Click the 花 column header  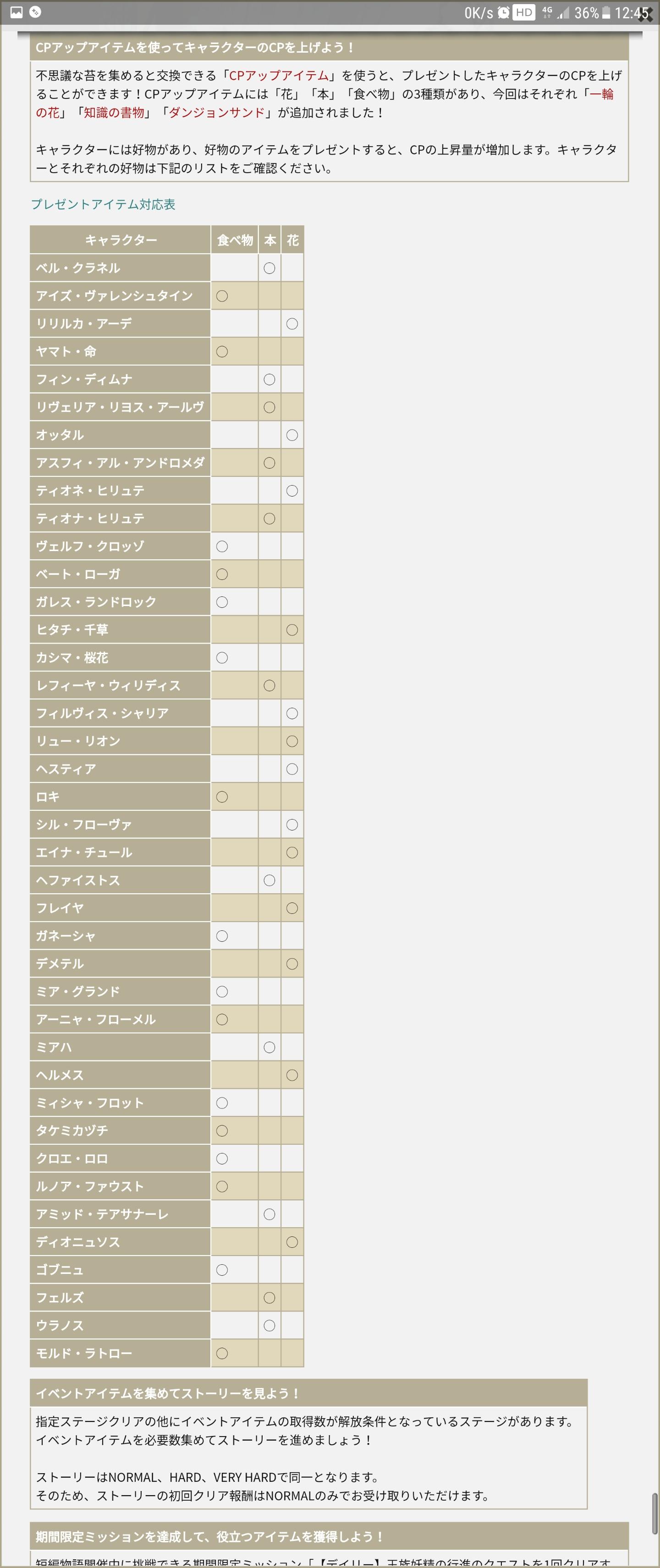point(293,240)
